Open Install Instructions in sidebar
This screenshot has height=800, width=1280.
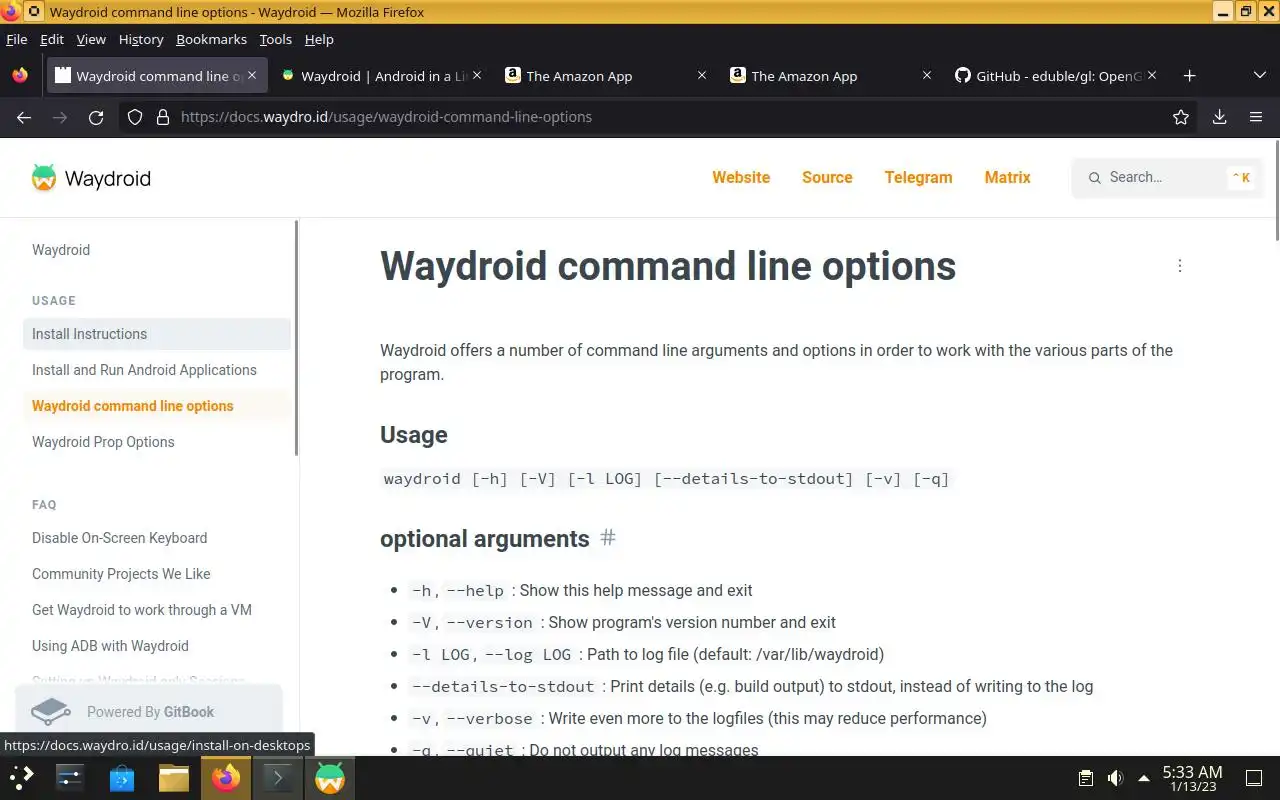tap(157, 334)
